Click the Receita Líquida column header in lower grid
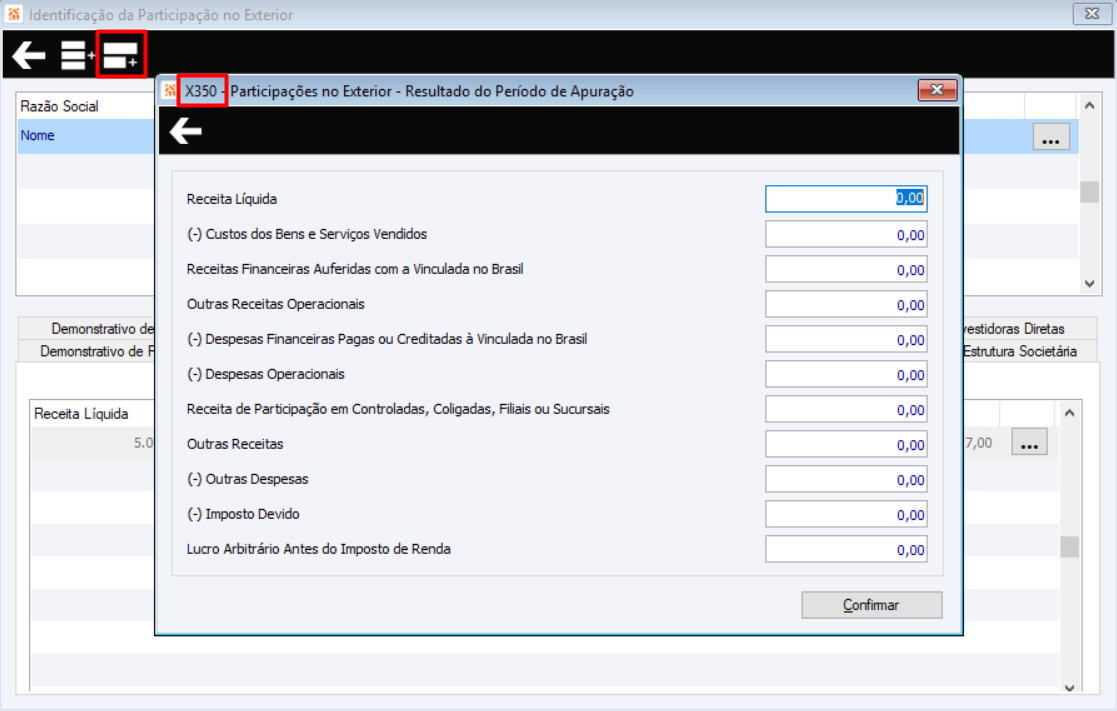The width and height of the screenshot is (1117, 711). point(81,414)
